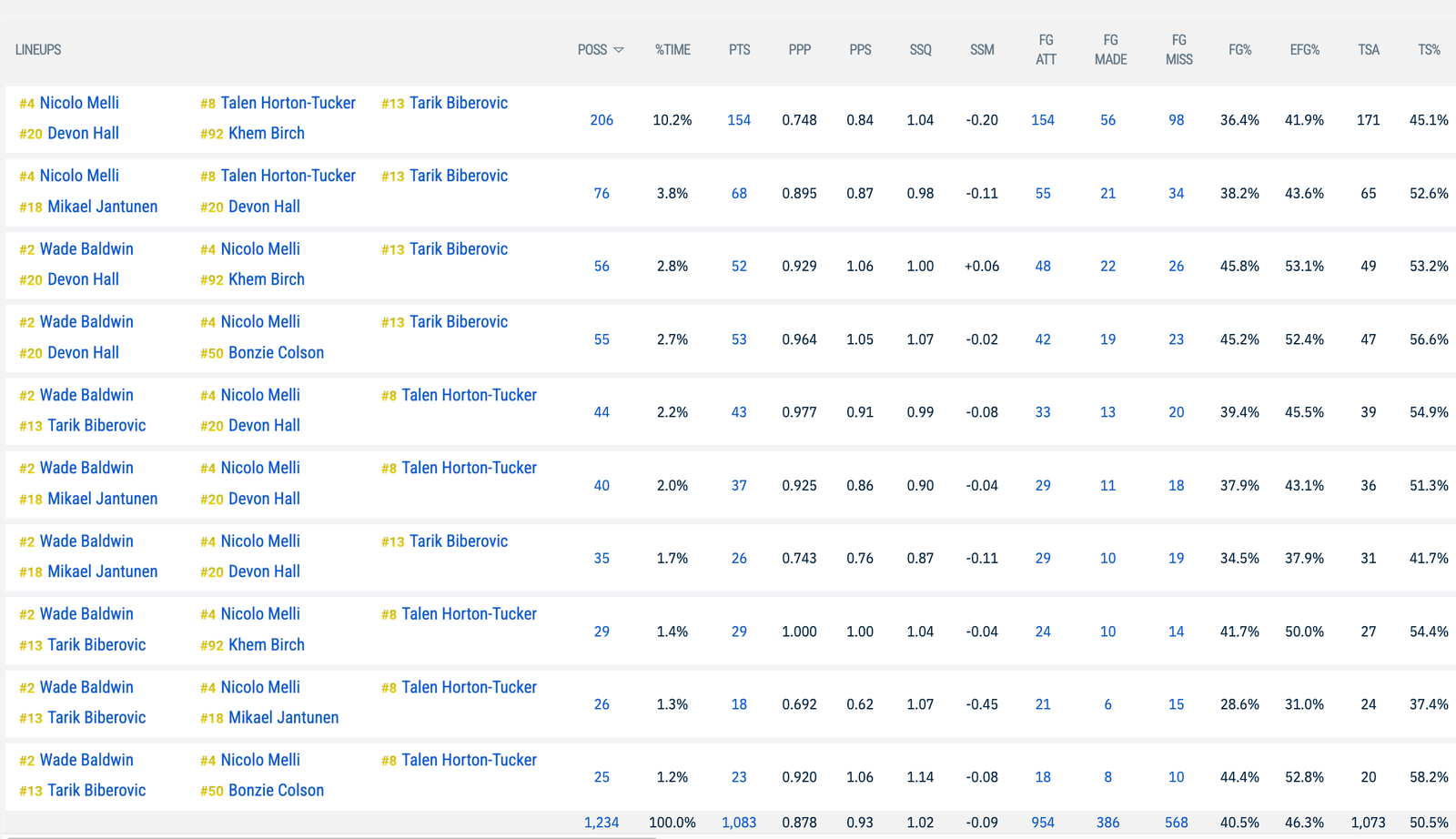Viewport: 1456px width, 839px height.
Task: Open FG MISS value 98 link
Action: pos(1177,120)
